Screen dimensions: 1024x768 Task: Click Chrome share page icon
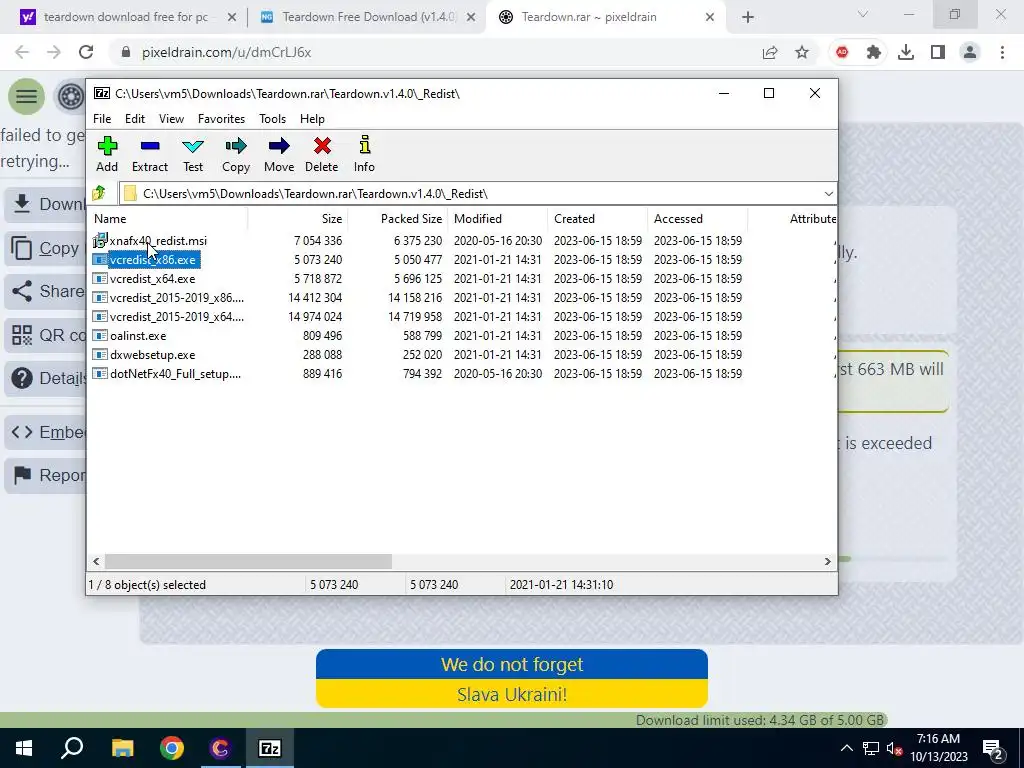click(770, 52)
